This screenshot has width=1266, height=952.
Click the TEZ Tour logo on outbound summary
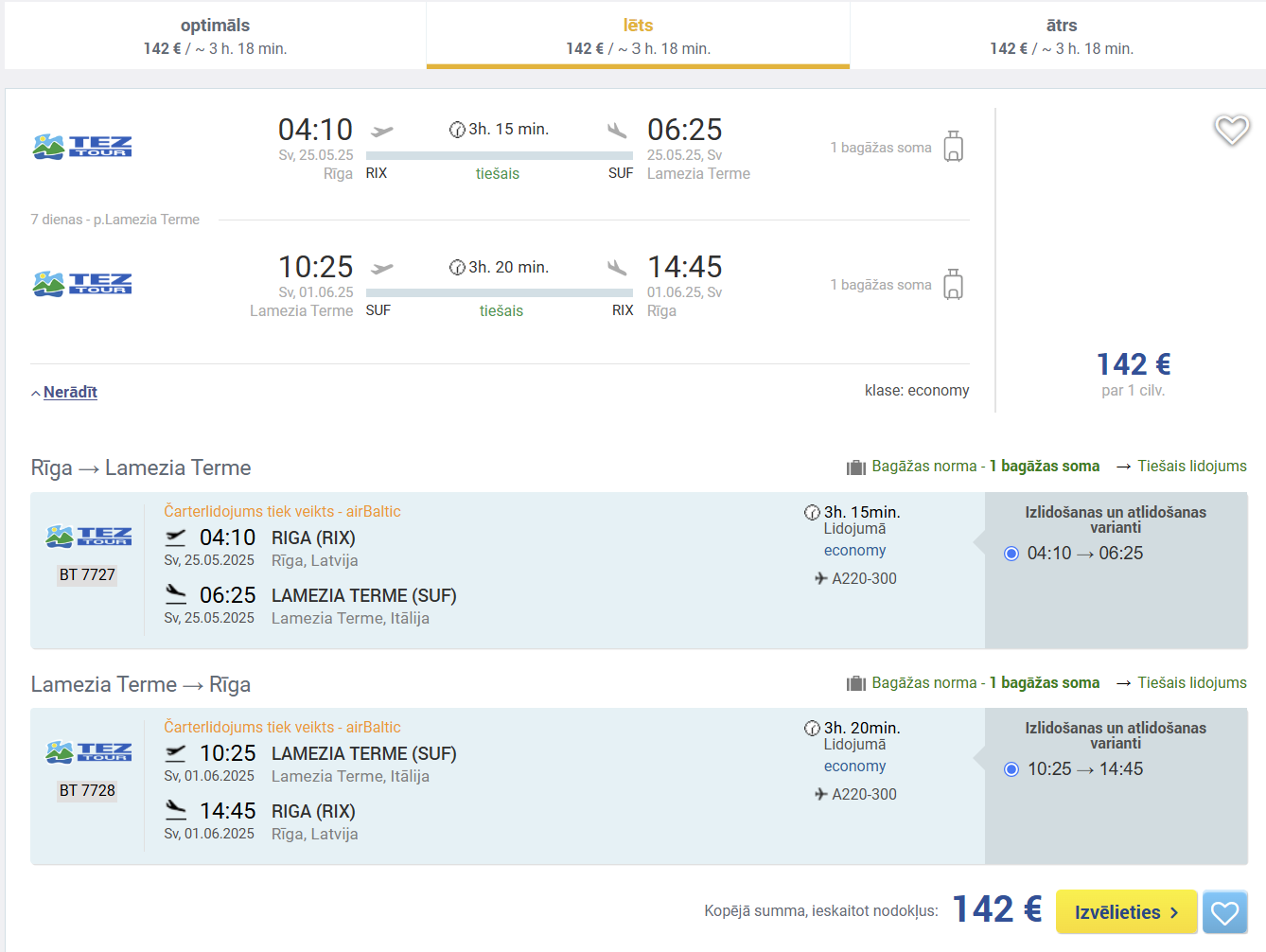pyautogui.click(x=82, y=147)
